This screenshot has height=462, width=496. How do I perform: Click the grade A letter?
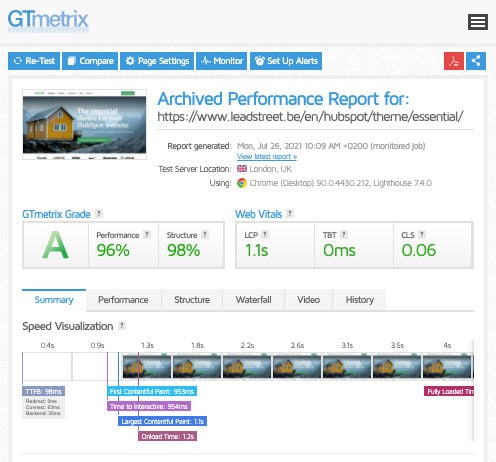55,245
